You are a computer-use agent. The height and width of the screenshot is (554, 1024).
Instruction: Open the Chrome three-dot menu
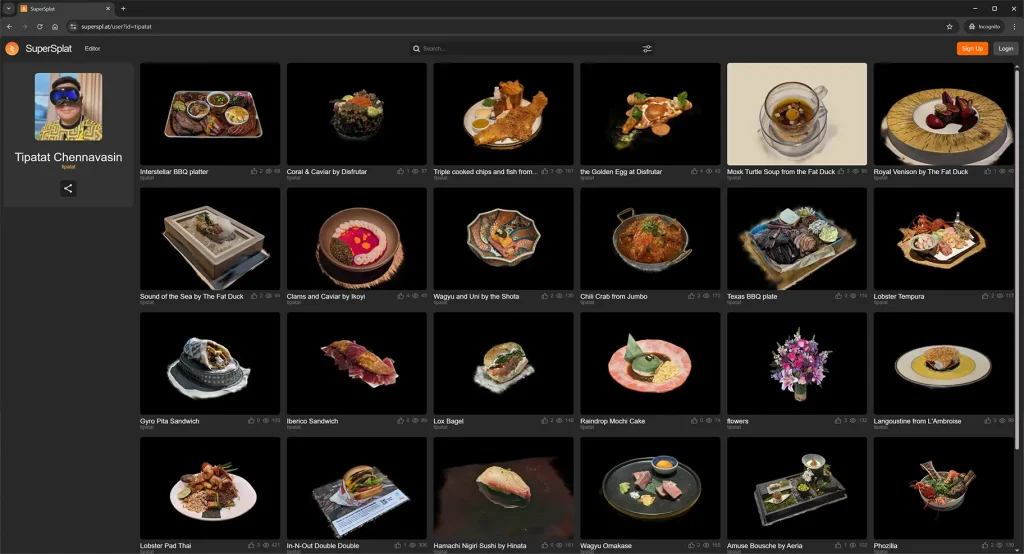[1014, 26]
